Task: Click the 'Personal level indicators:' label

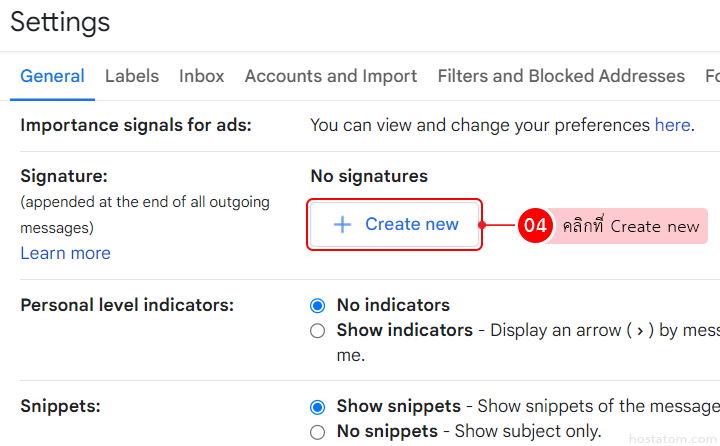Action: pos(127,305)
